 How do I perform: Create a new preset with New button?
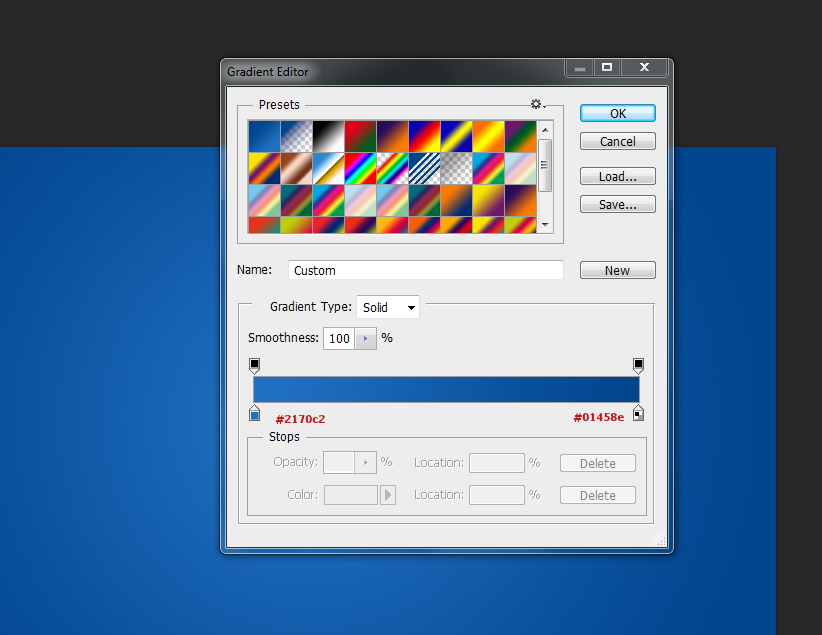coord(617,270)
